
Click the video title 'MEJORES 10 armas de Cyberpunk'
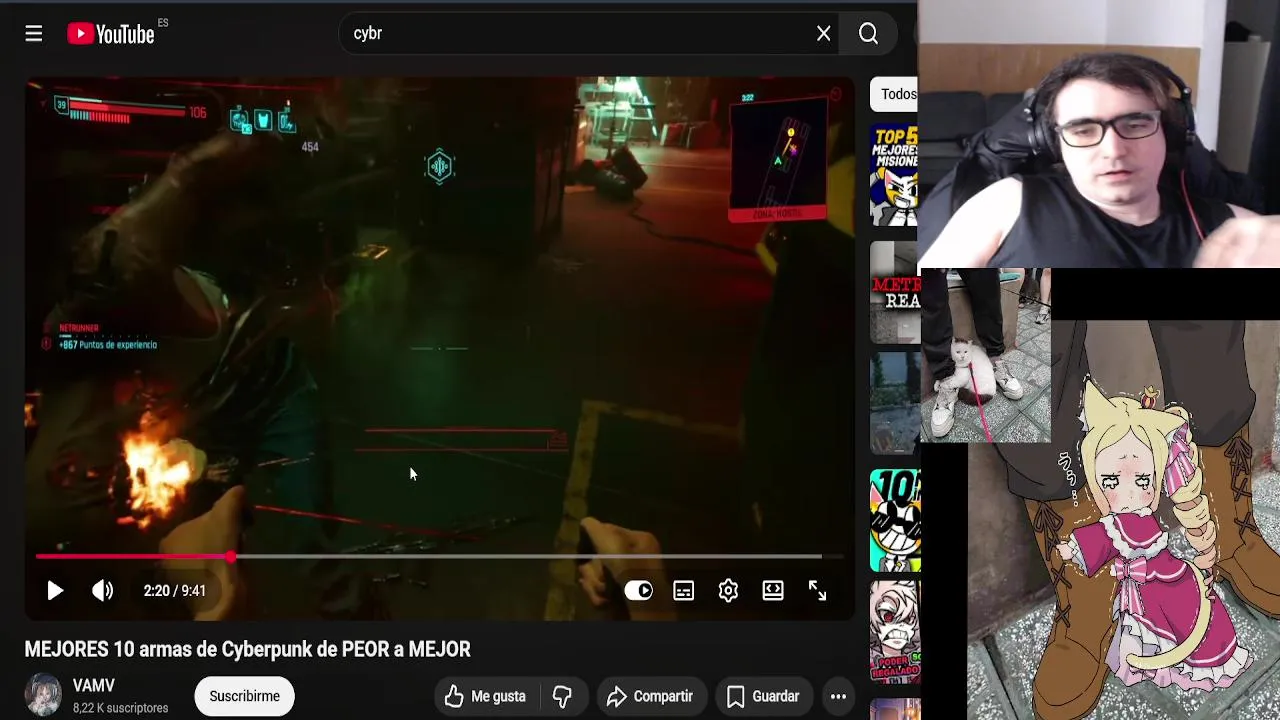coord(247,650)
